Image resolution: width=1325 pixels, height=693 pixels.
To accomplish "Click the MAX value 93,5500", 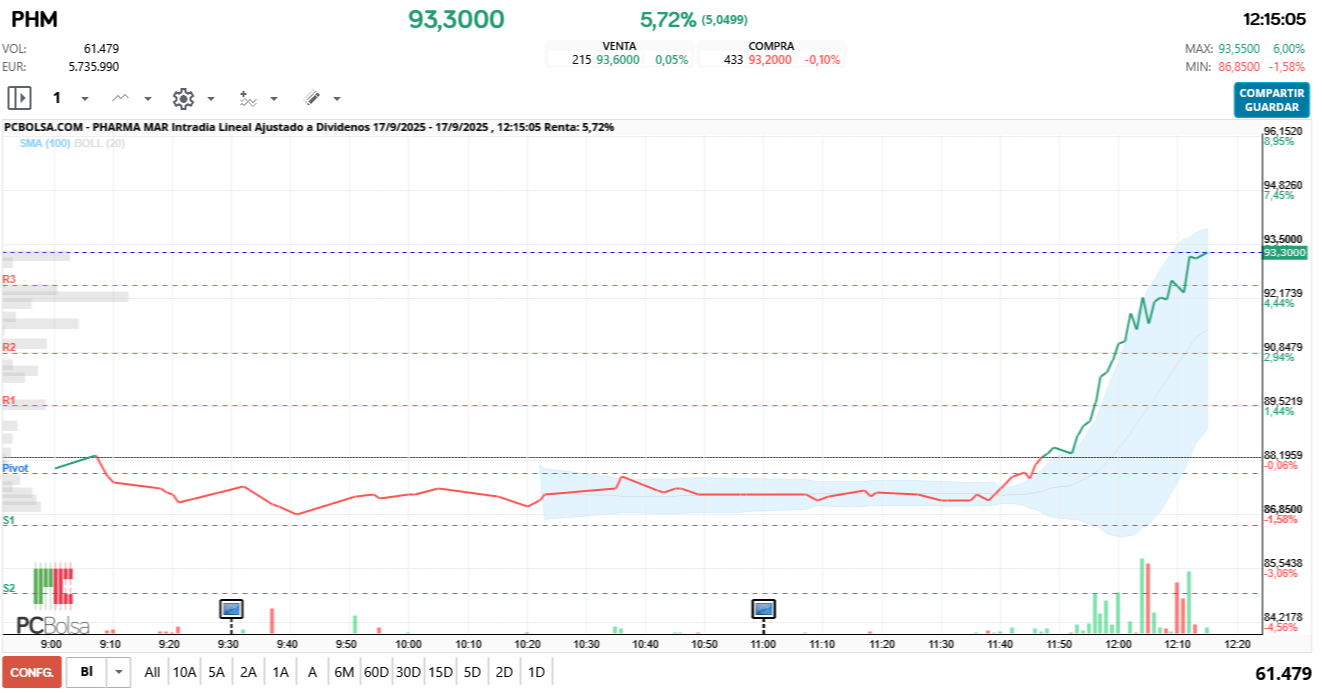I will tap(1241, 48).
